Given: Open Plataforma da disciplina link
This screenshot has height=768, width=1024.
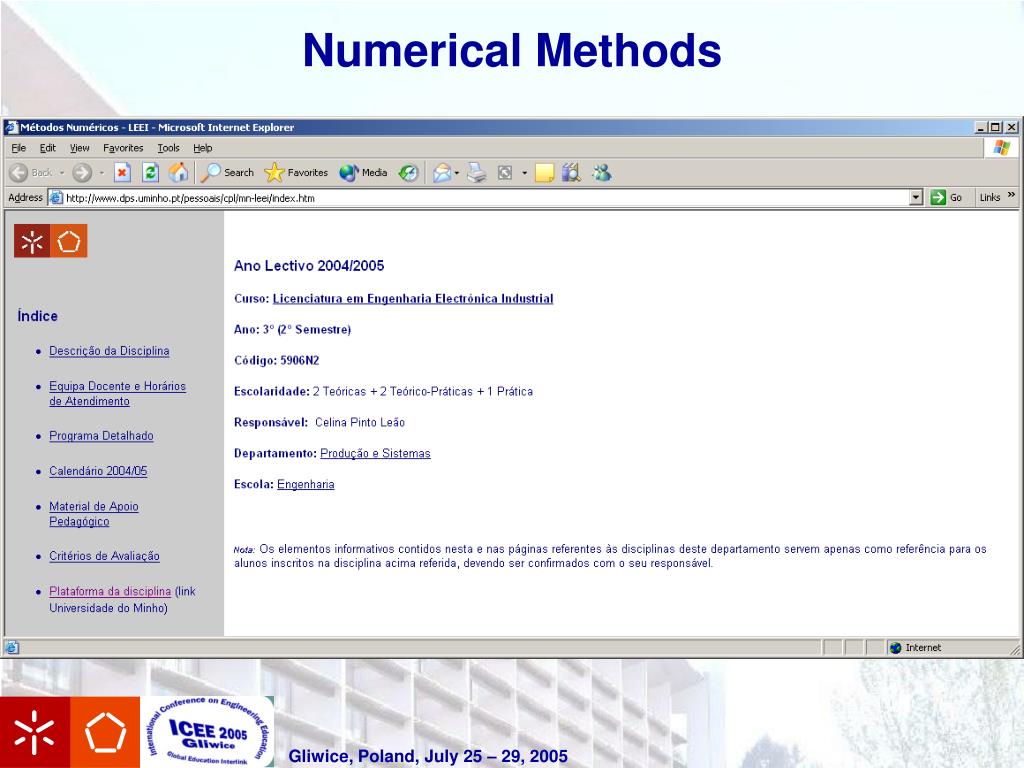Looking at the screenshot, I should click(110, 591).
